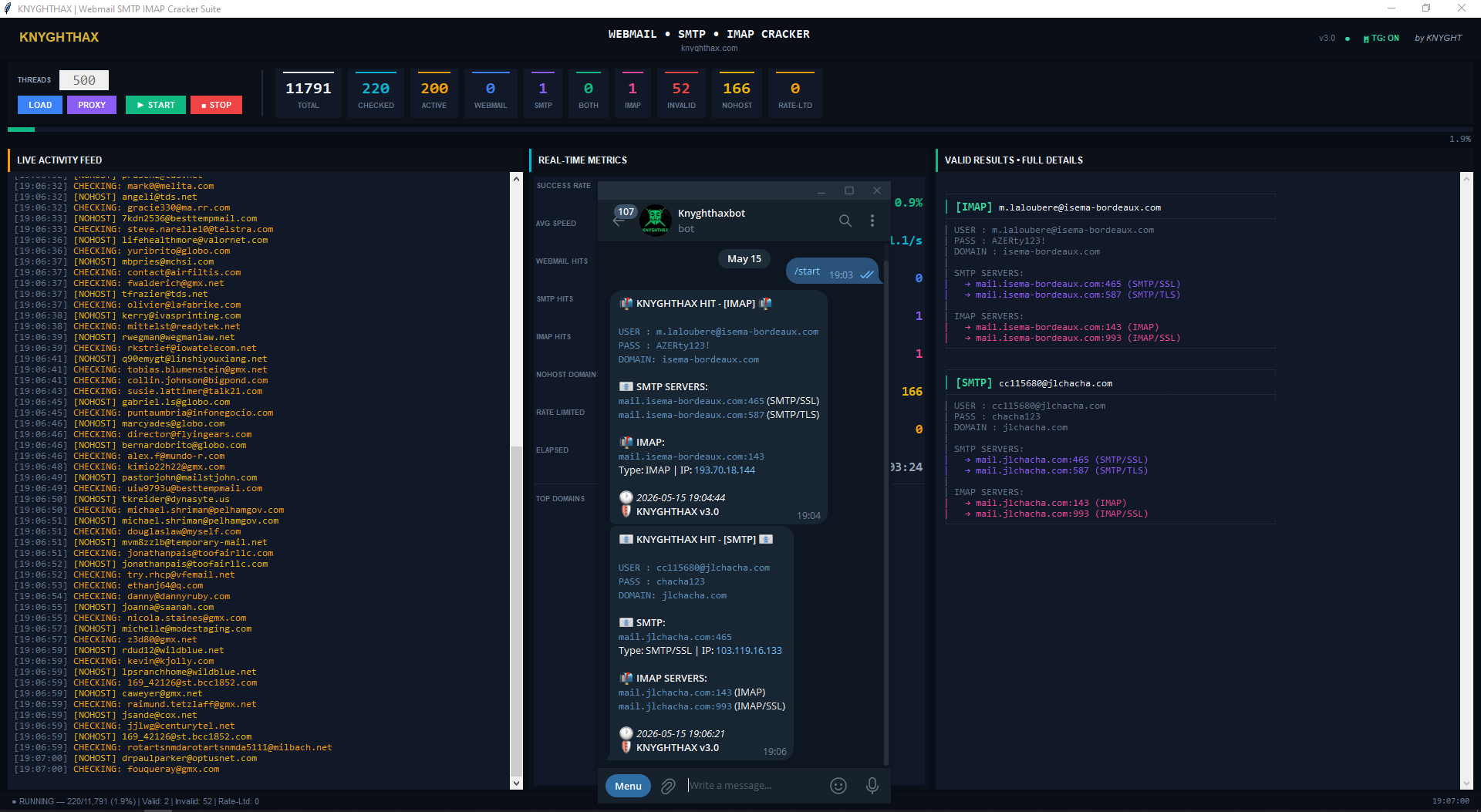Hit the red STOP button
This screenshot has width=1481, height=812.
click(216, 105)
